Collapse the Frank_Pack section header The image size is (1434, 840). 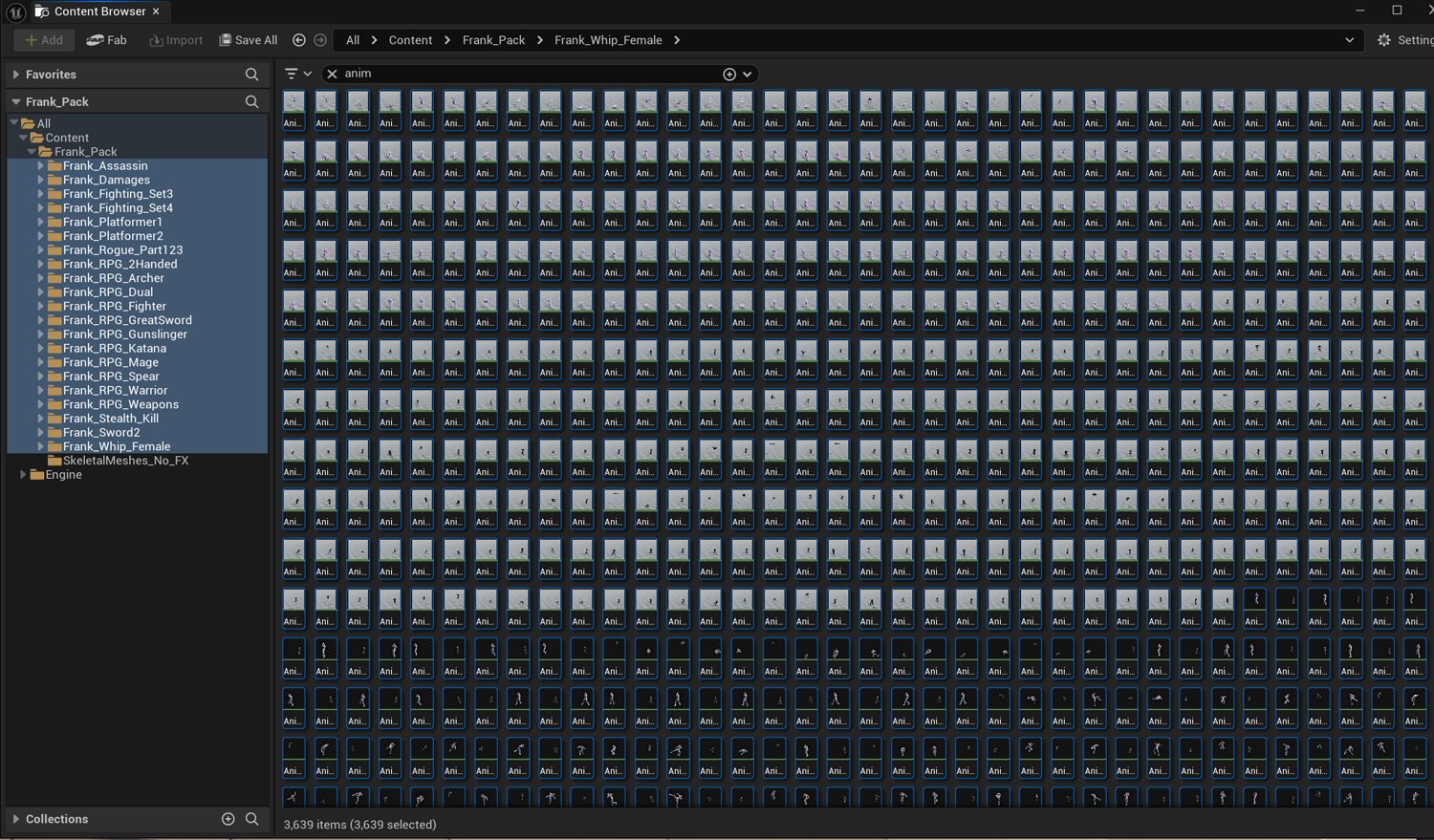click(x=16, y=101)
